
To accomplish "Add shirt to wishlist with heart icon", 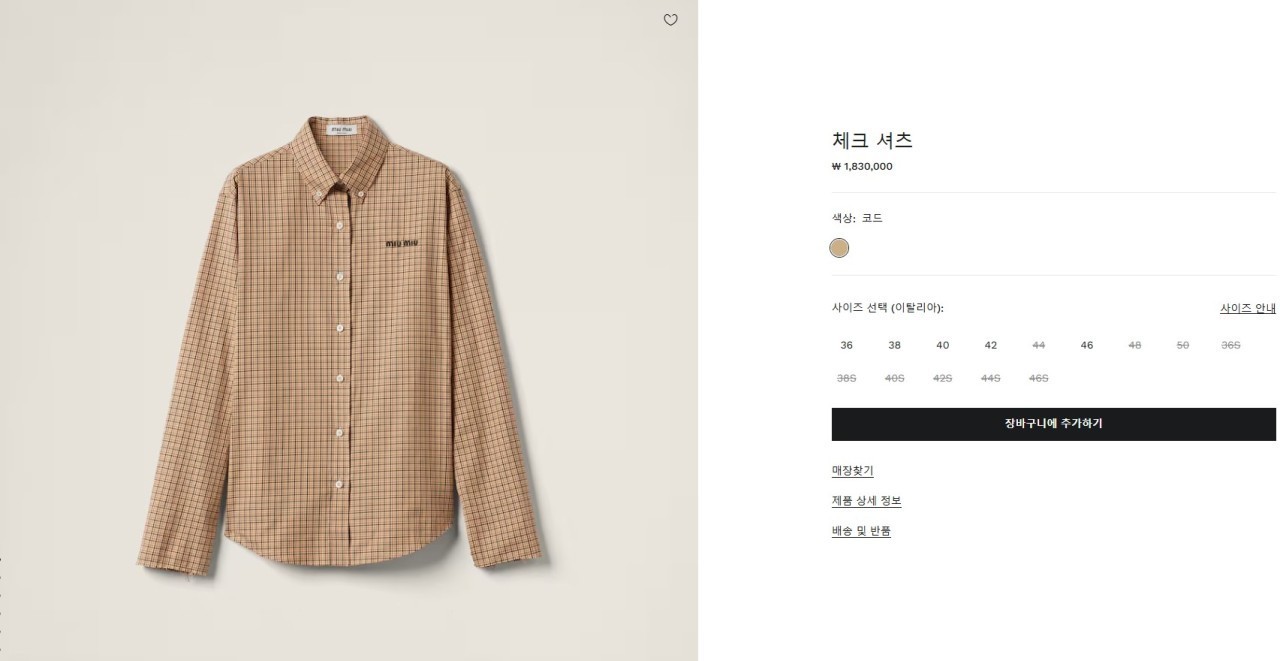I will [x=671, y=20].
